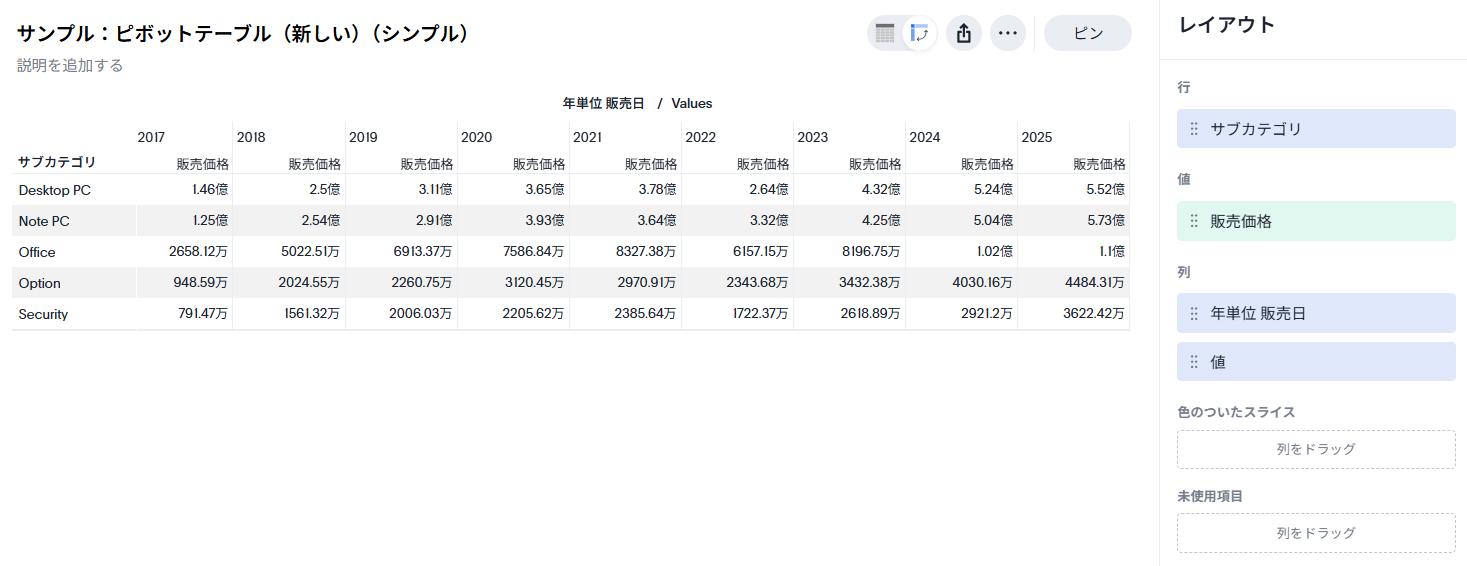Click the 未使用項目 drop zone
The height and width of the screenshot is (566, 1467).
[1316, 533]
